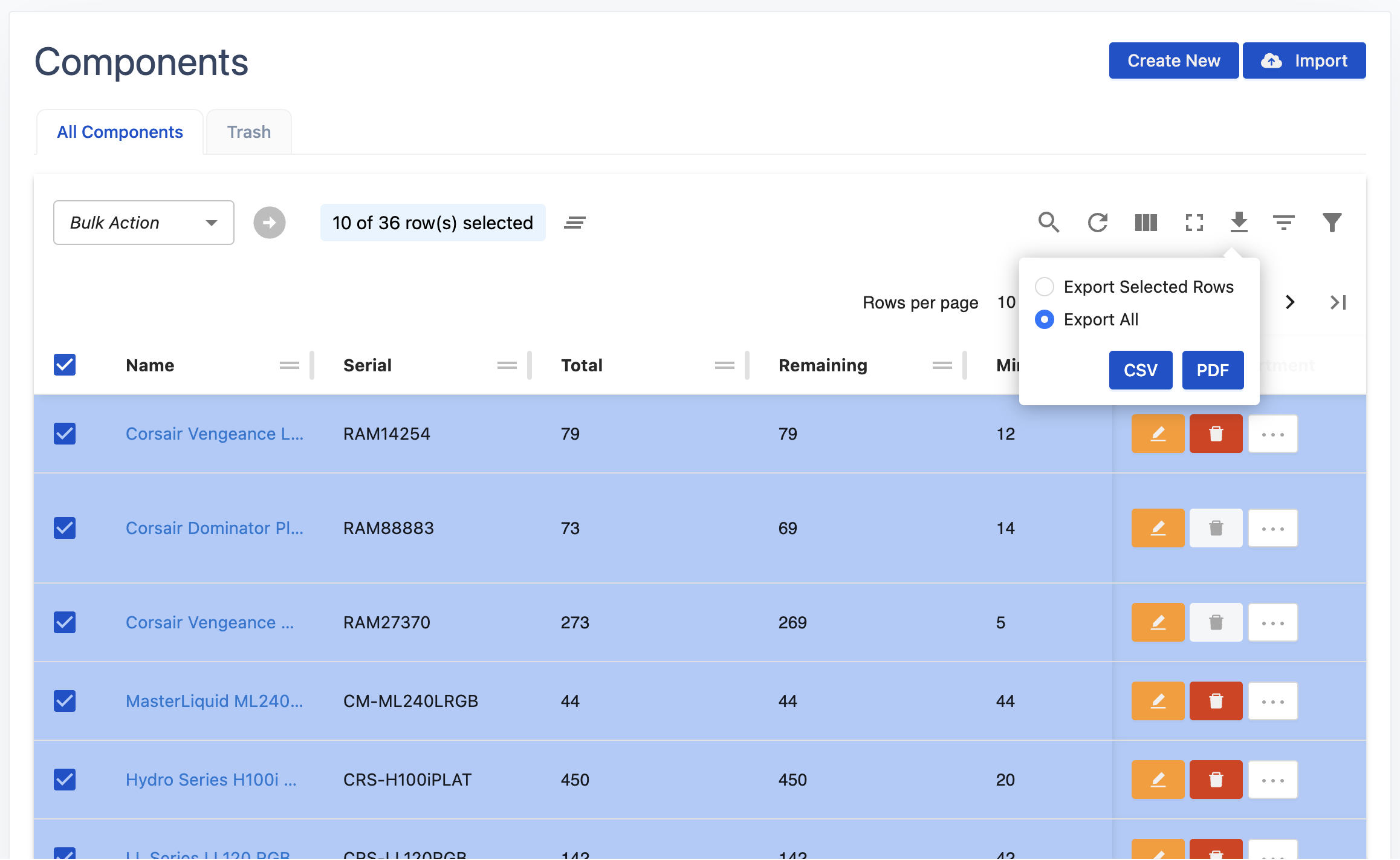Uncheck the Hydro Series H100i row checkbox

tap(65, 780)
